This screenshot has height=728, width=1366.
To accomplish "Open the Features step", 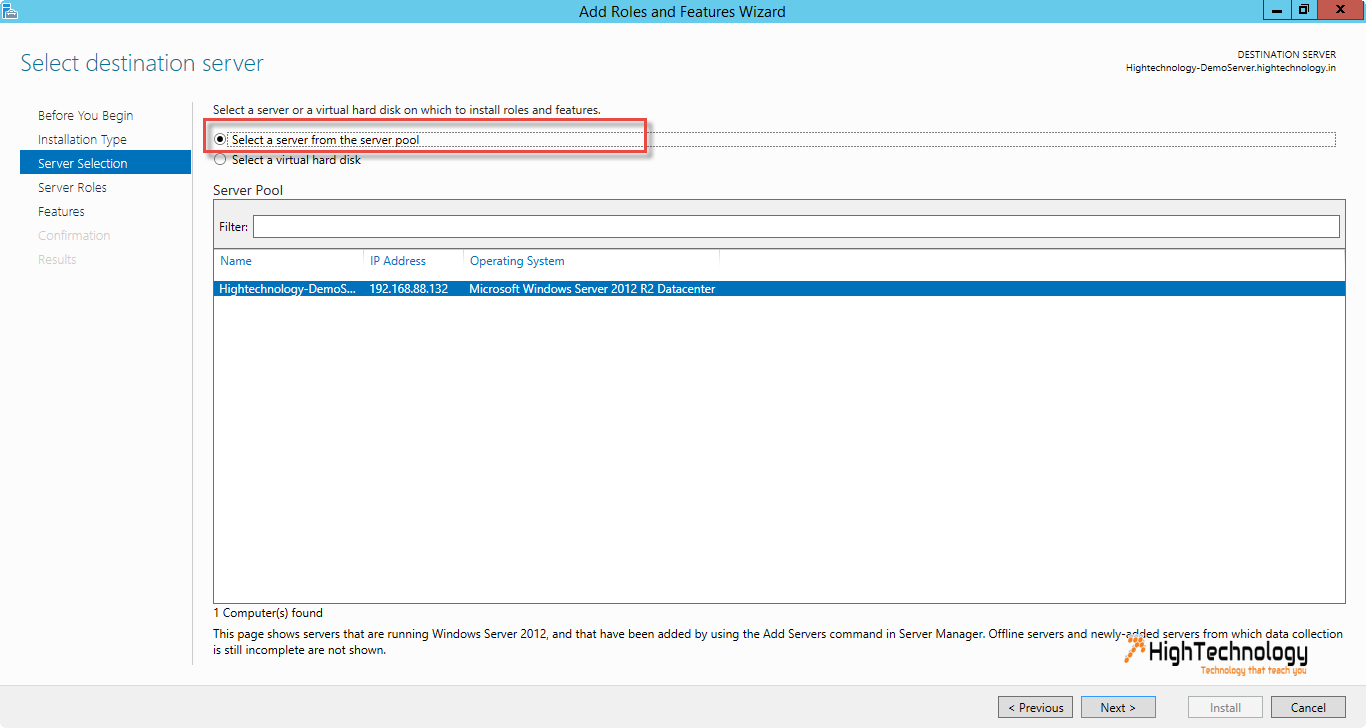I will pos(61,212).
